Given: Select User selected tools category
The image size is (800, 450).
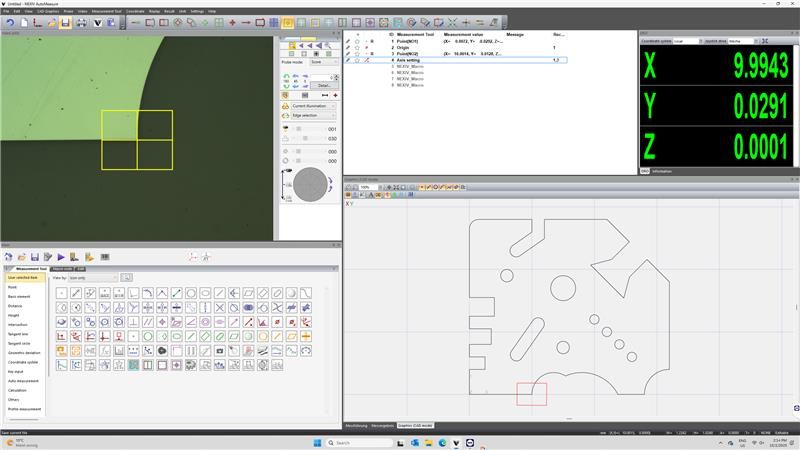Looking at the screenshot, I should tap(23, 278).
